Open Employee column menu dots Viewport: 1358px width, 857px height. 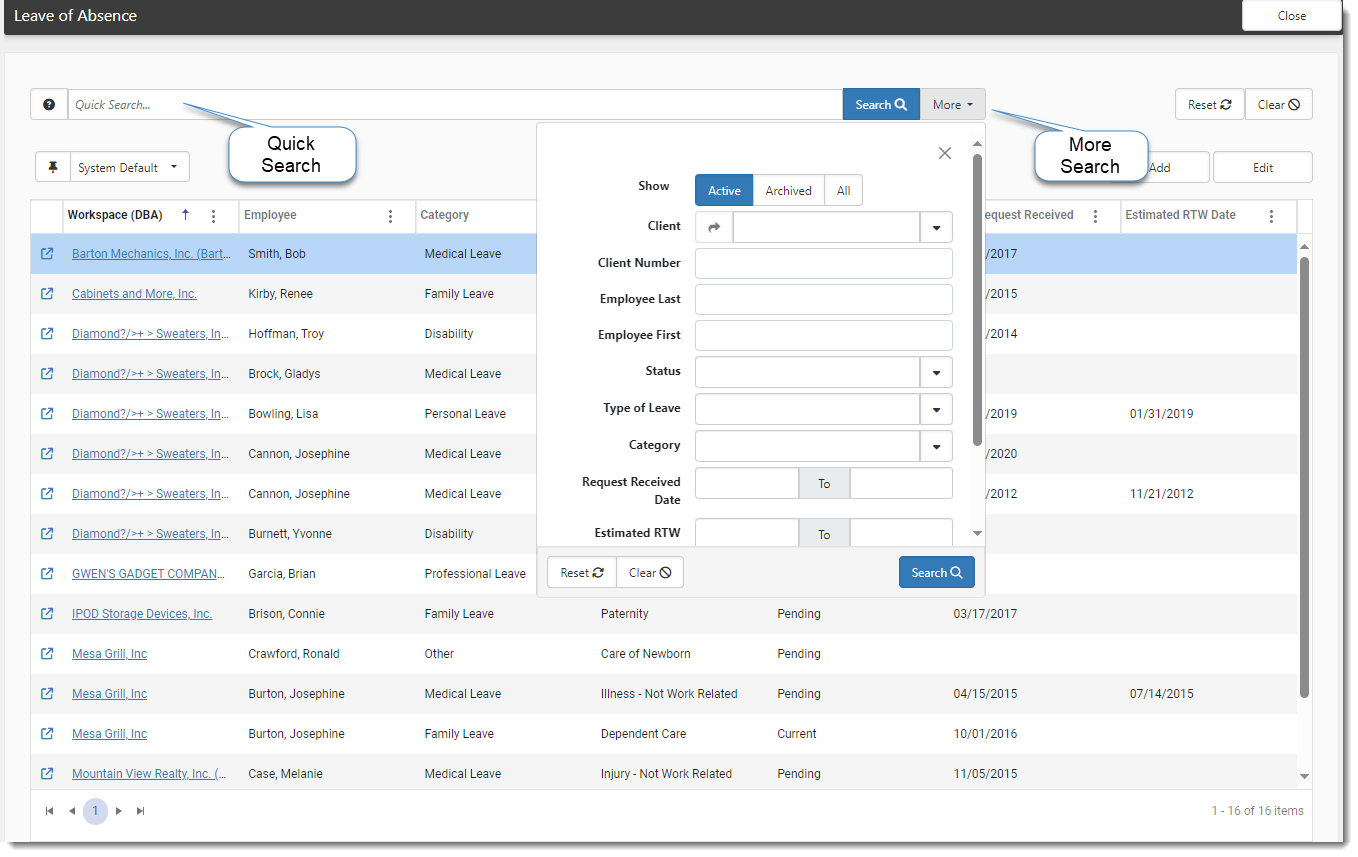(x=390, y=216)
